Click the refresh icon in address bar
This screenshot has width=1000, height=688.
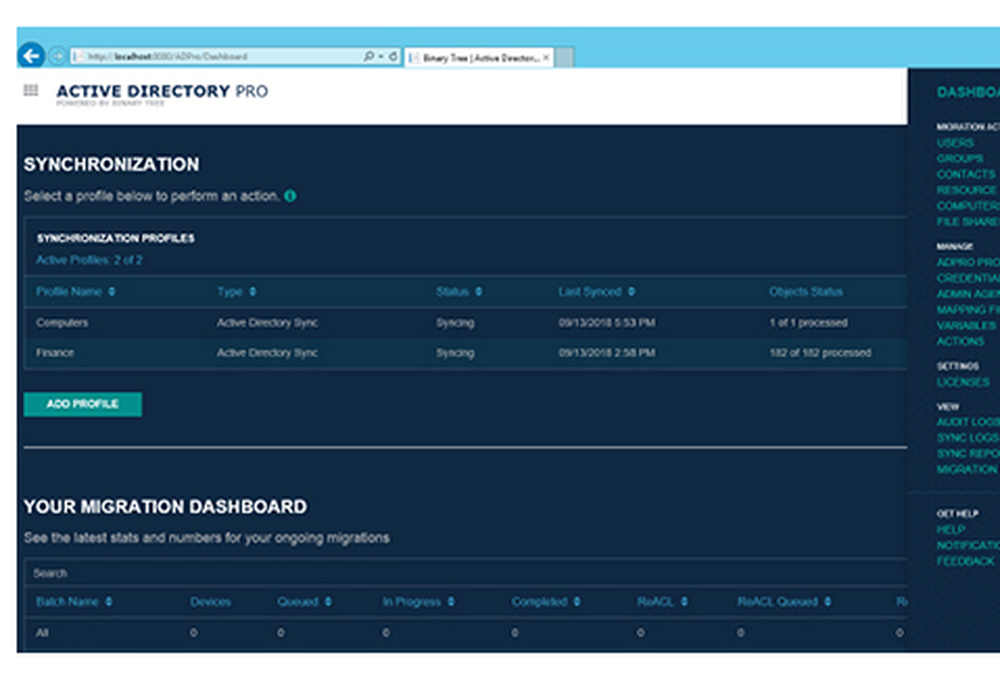(393, 56)
